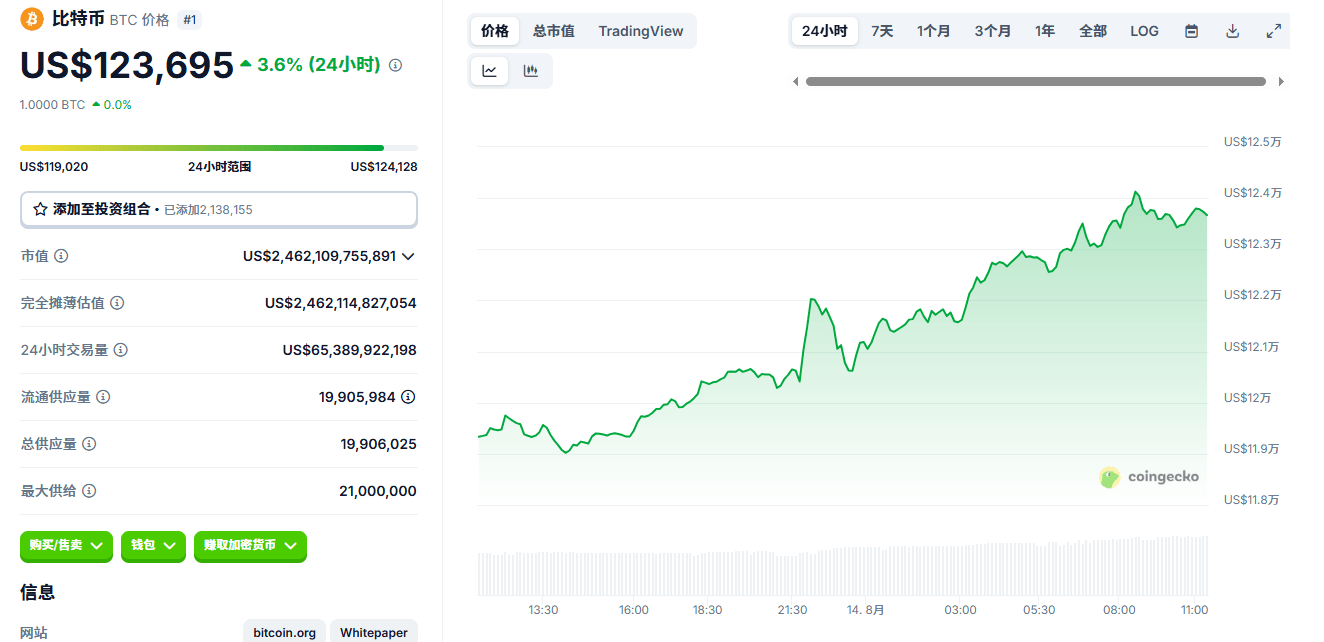Open the calendar date range picker
This screenshot has height=642, width=1324.
point(1191,31)
